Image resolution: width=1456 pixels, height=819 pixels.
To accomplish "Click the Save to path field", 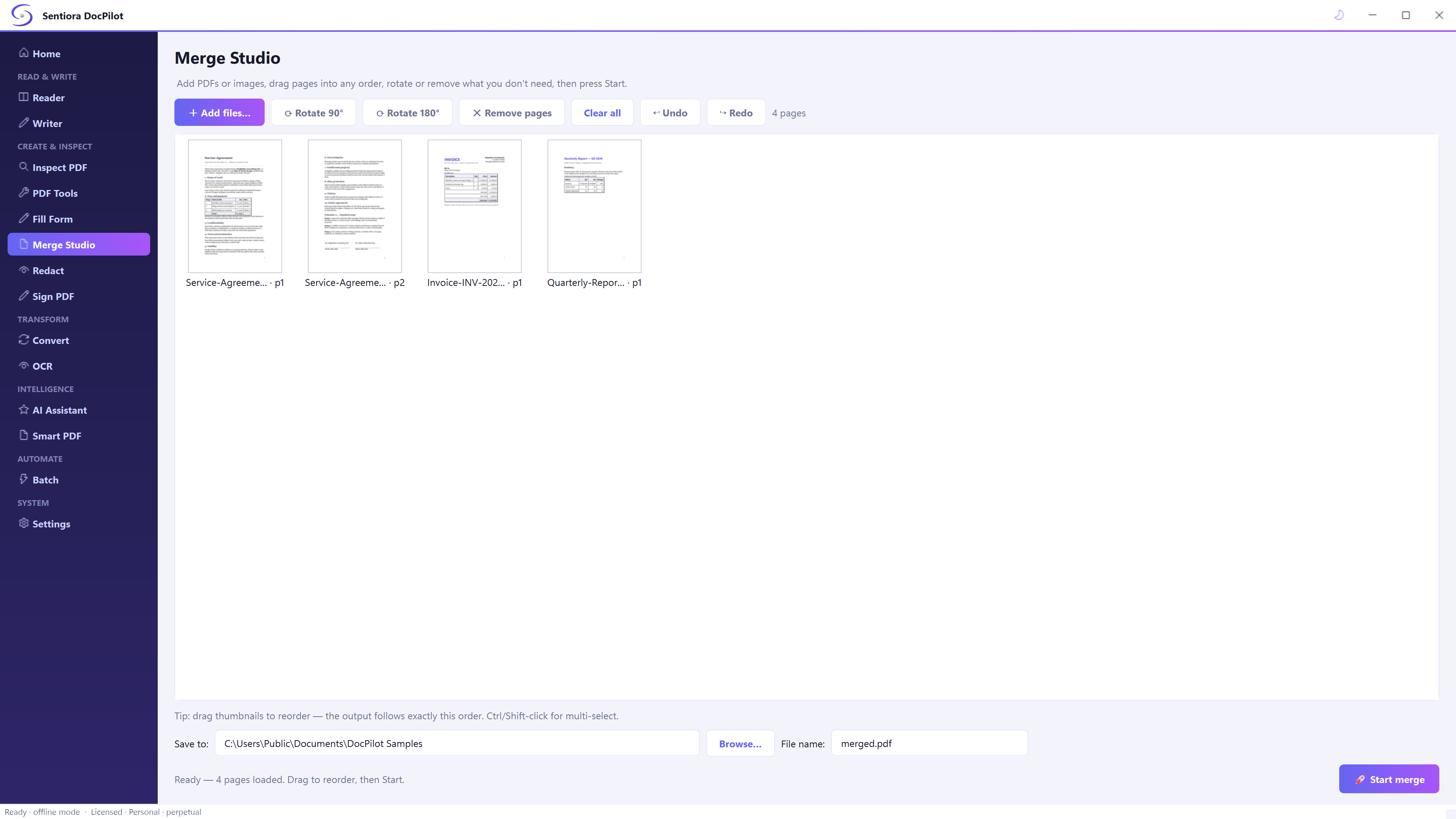I will pyautogui.click(x=457, y=743).
